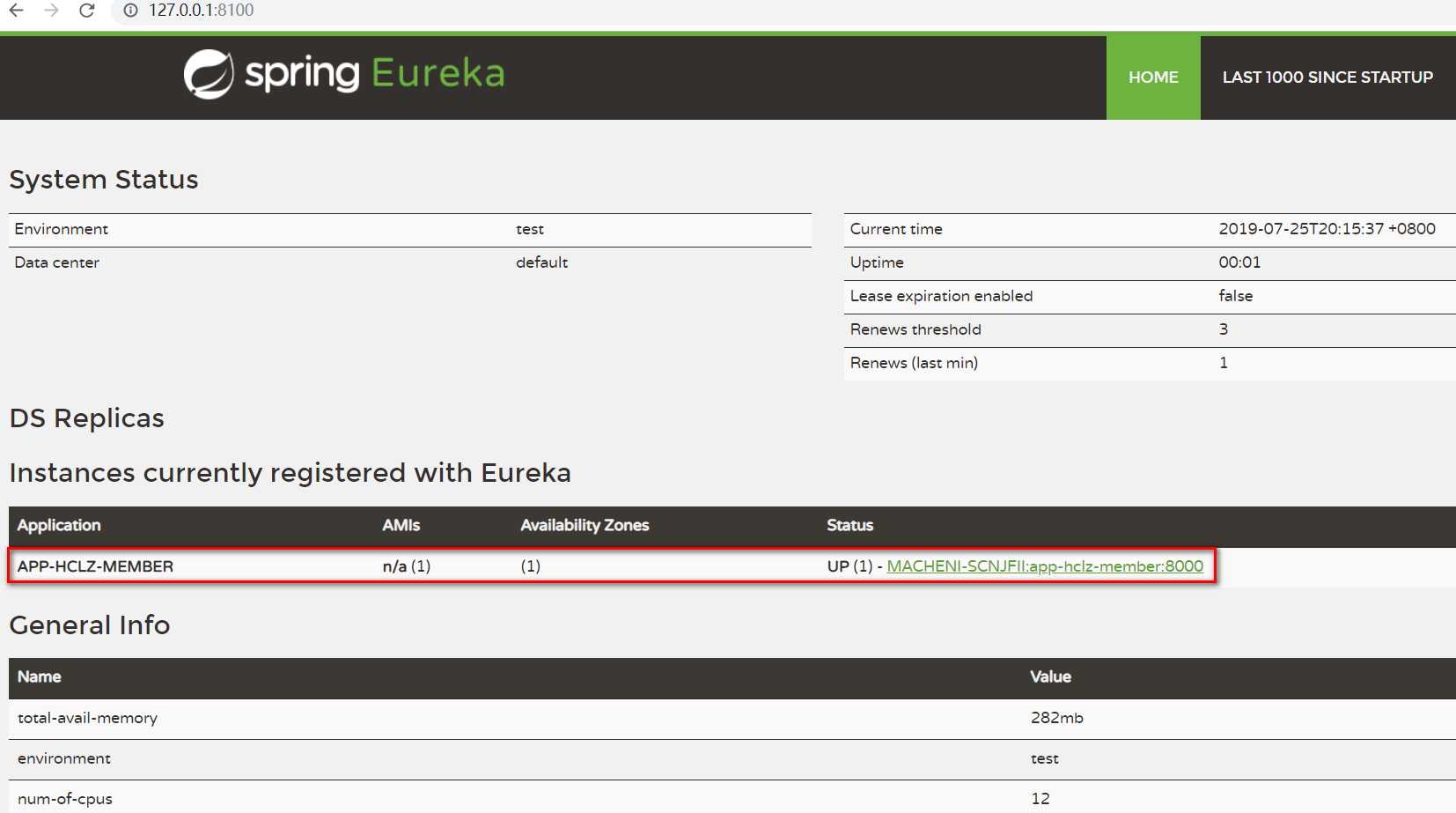
Task: Click the Environment label in System Status
Action: (x=61, y=229)
